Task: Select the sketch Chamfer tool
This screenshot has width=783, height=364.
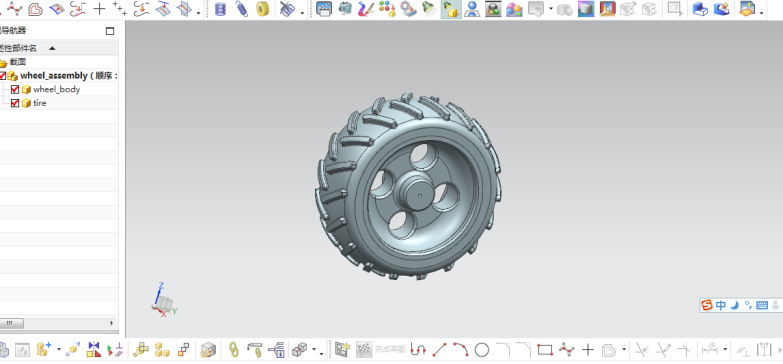Action: [x=524, y=349]
